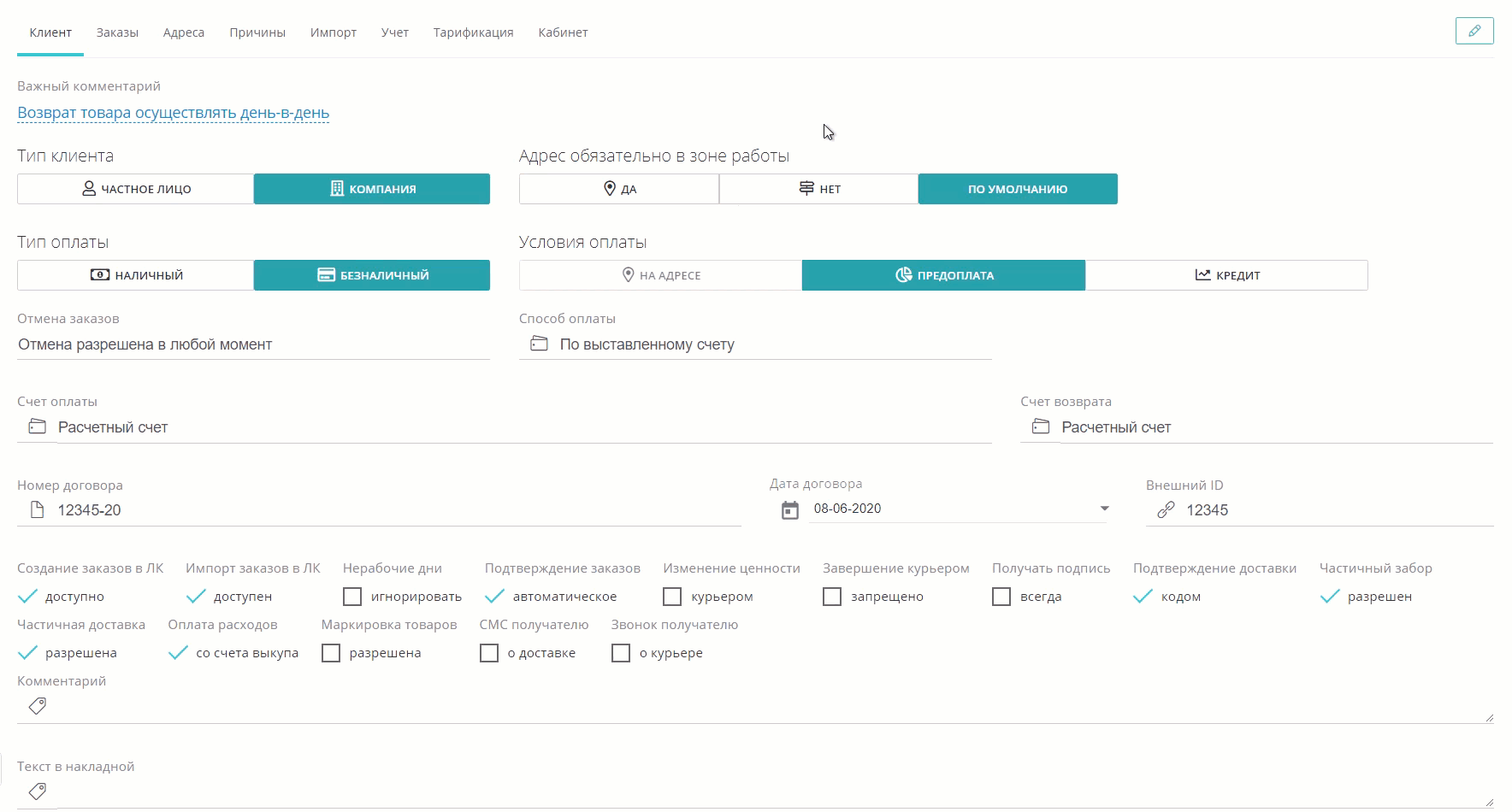
Task: Click folder icon by Счет оплаты
Action: pyautogui.click(x=37, y=427)
